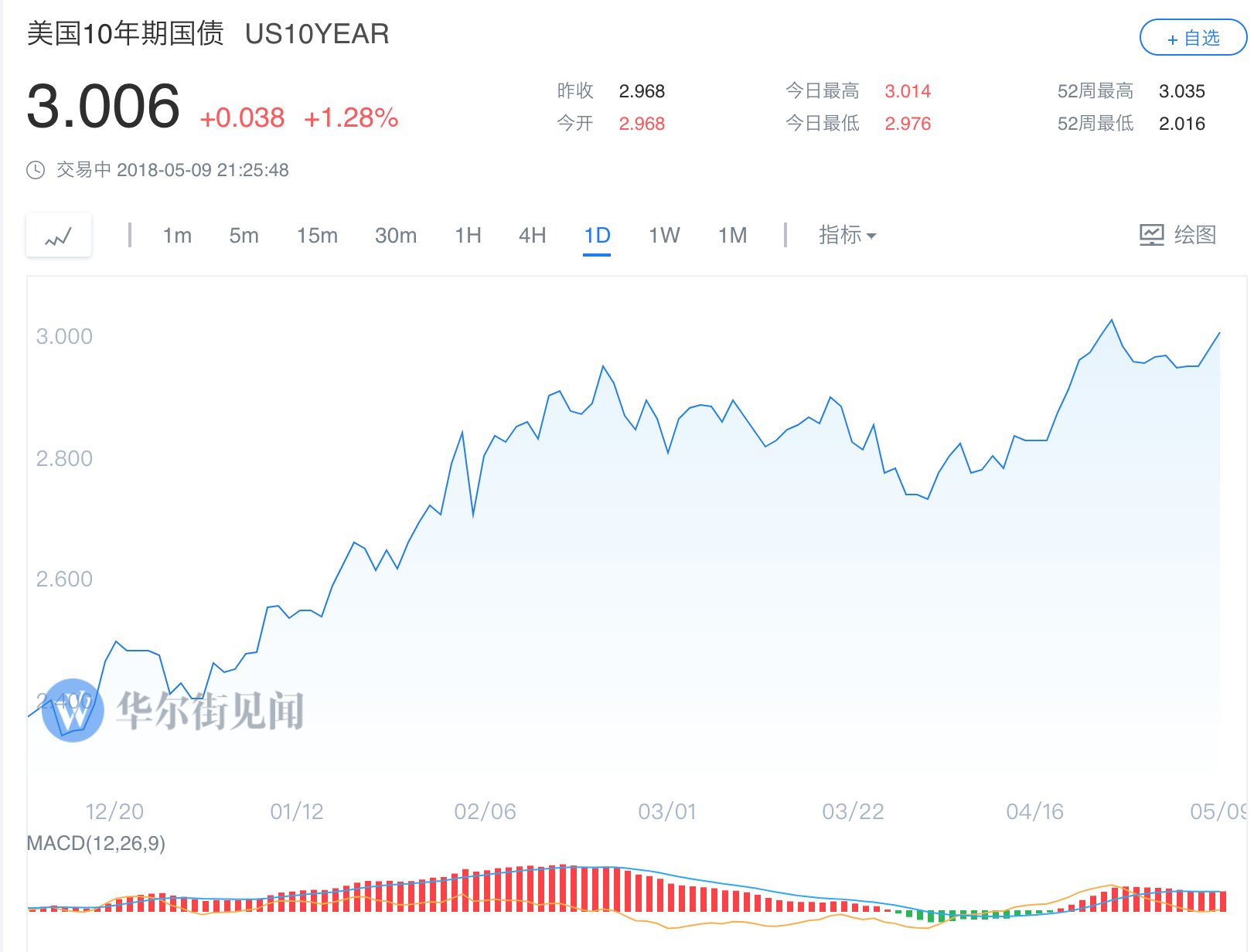Click the +0.038 change value
1254x952 pixels.
click(242, 118)
